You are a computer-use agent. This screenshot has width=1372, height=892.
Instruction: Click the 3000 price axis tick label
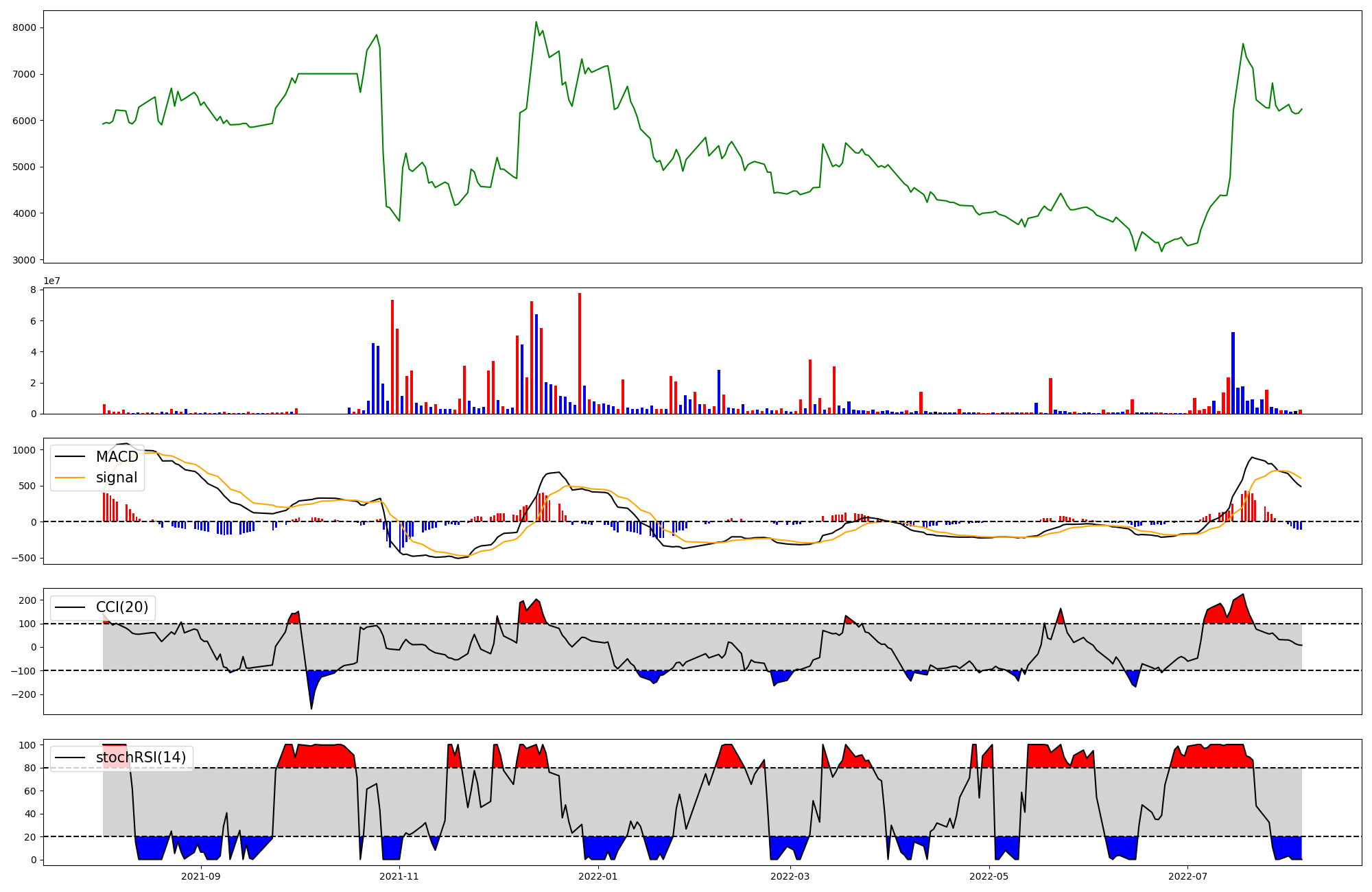click(25, 260)
